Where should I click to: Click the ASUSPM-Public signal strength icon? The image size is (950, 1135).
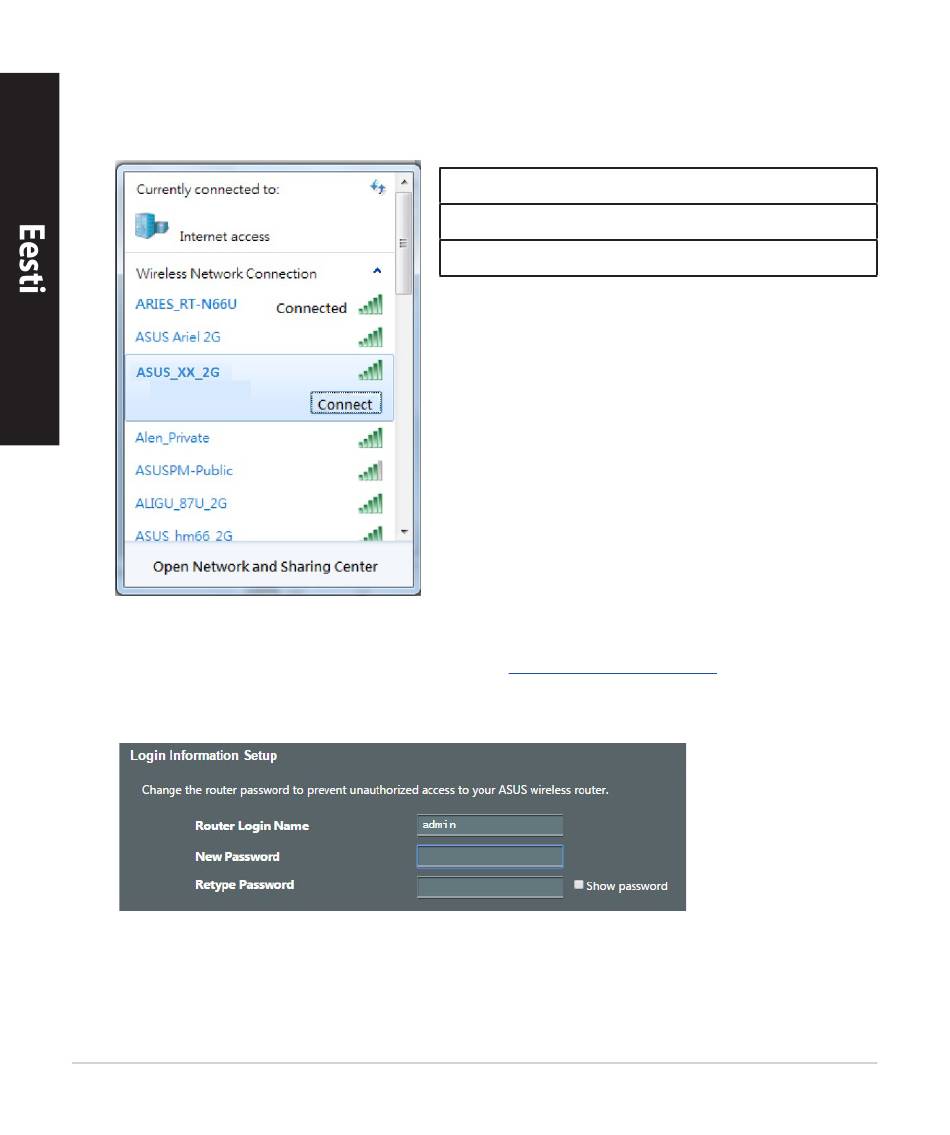click(371, 471)
